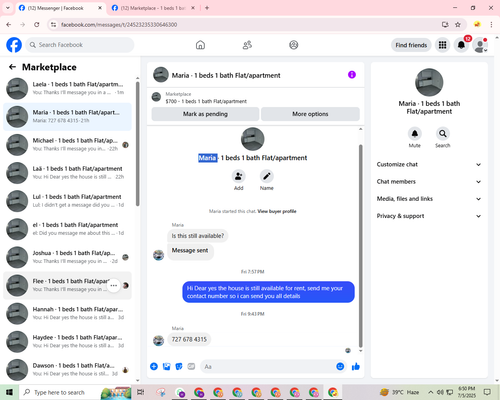Expand the Privacy & support section
The height and width of the screenshot is (400, 500).
point(429,216)
